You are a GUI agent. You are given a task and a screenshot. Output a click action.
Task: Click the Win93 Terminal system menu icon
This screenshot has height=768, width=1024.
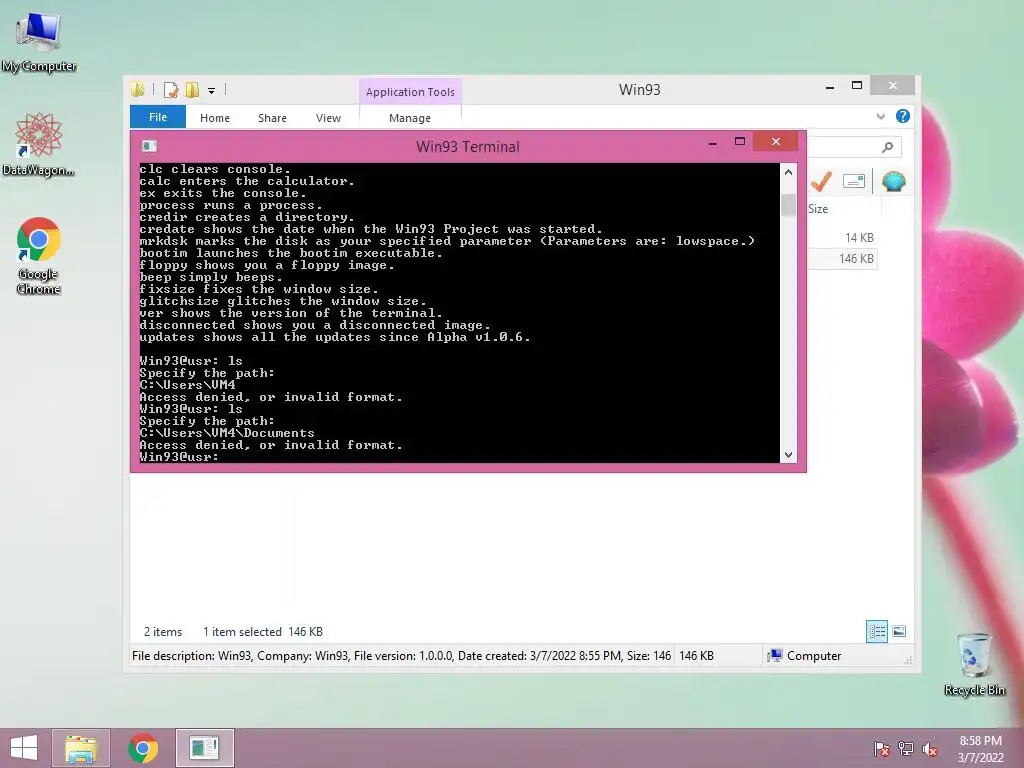(150, 146)
